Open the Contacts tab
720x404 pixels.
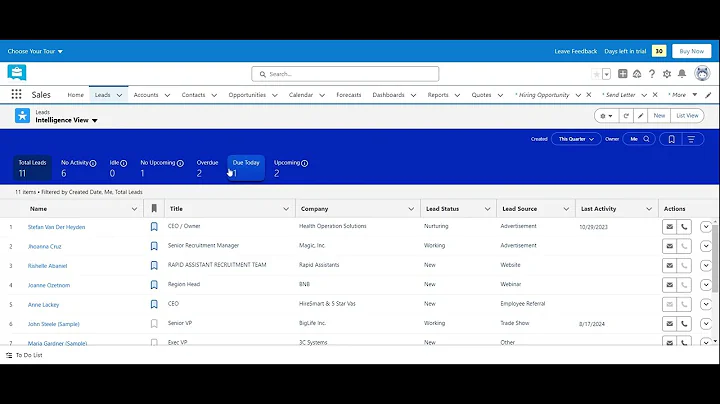pyautogui.click(x=193, y=95)
